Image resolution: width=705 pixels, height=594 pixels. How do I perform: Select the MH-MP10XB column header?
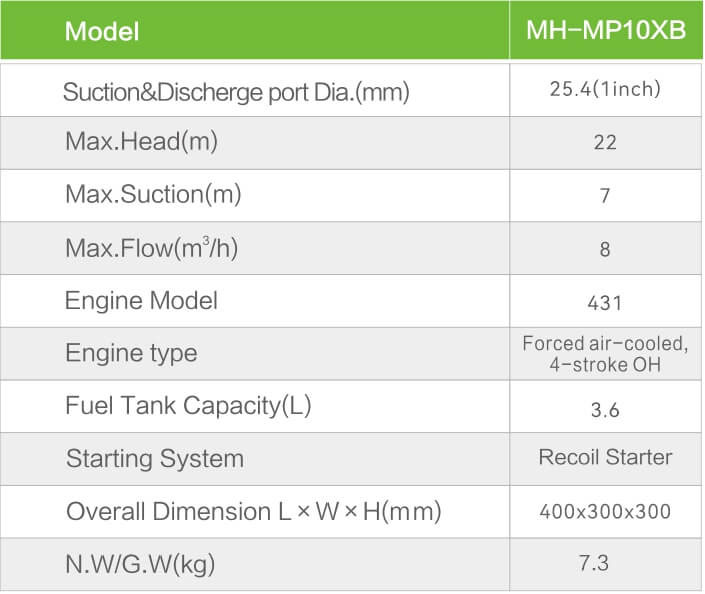click(x=605, y=30)
